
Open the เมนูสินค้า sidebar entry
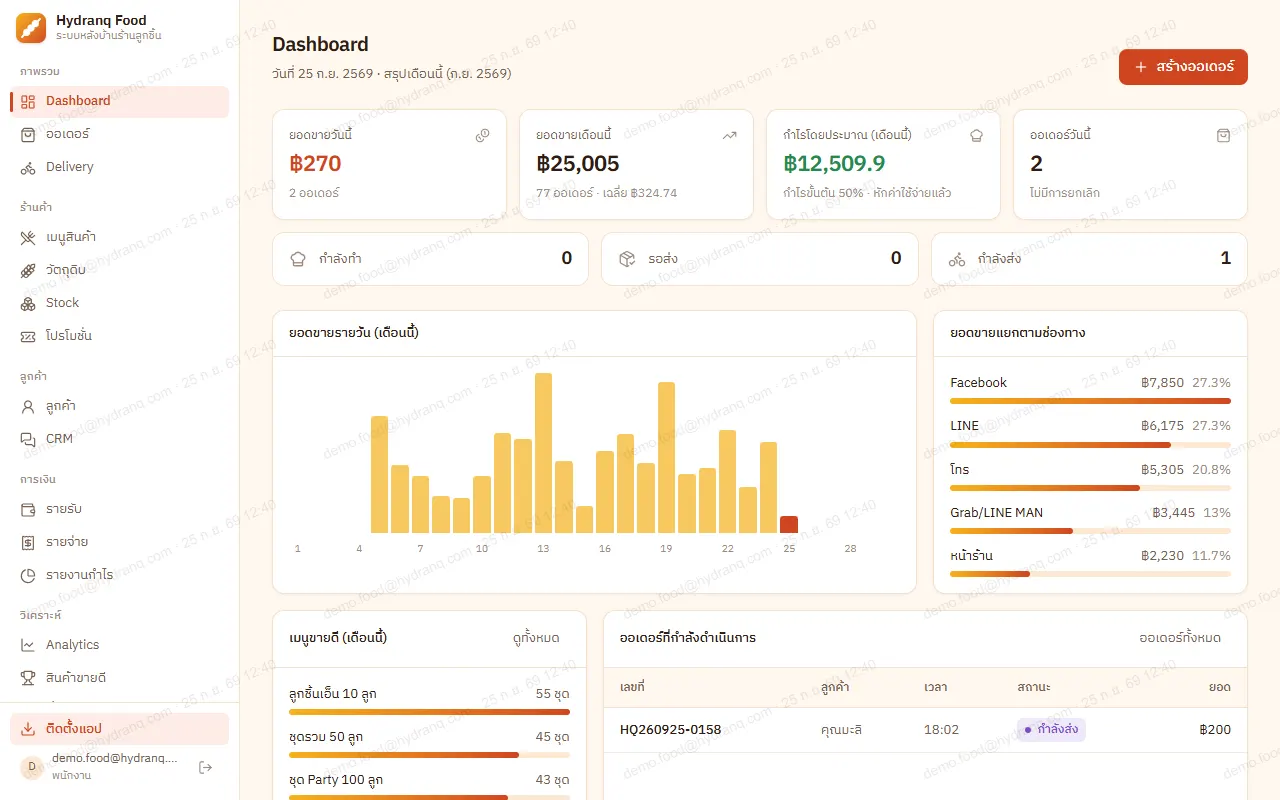click(119, 237)
